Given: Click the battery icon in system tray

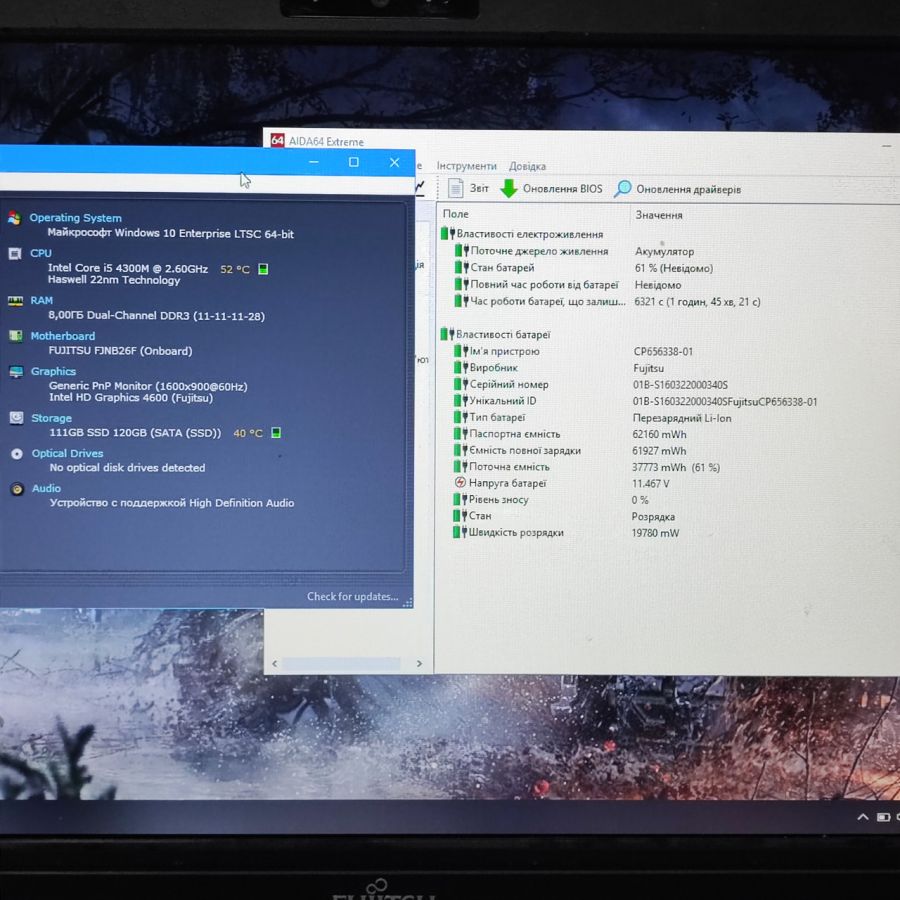Looking at the screenshot, I should click(883, 817).
